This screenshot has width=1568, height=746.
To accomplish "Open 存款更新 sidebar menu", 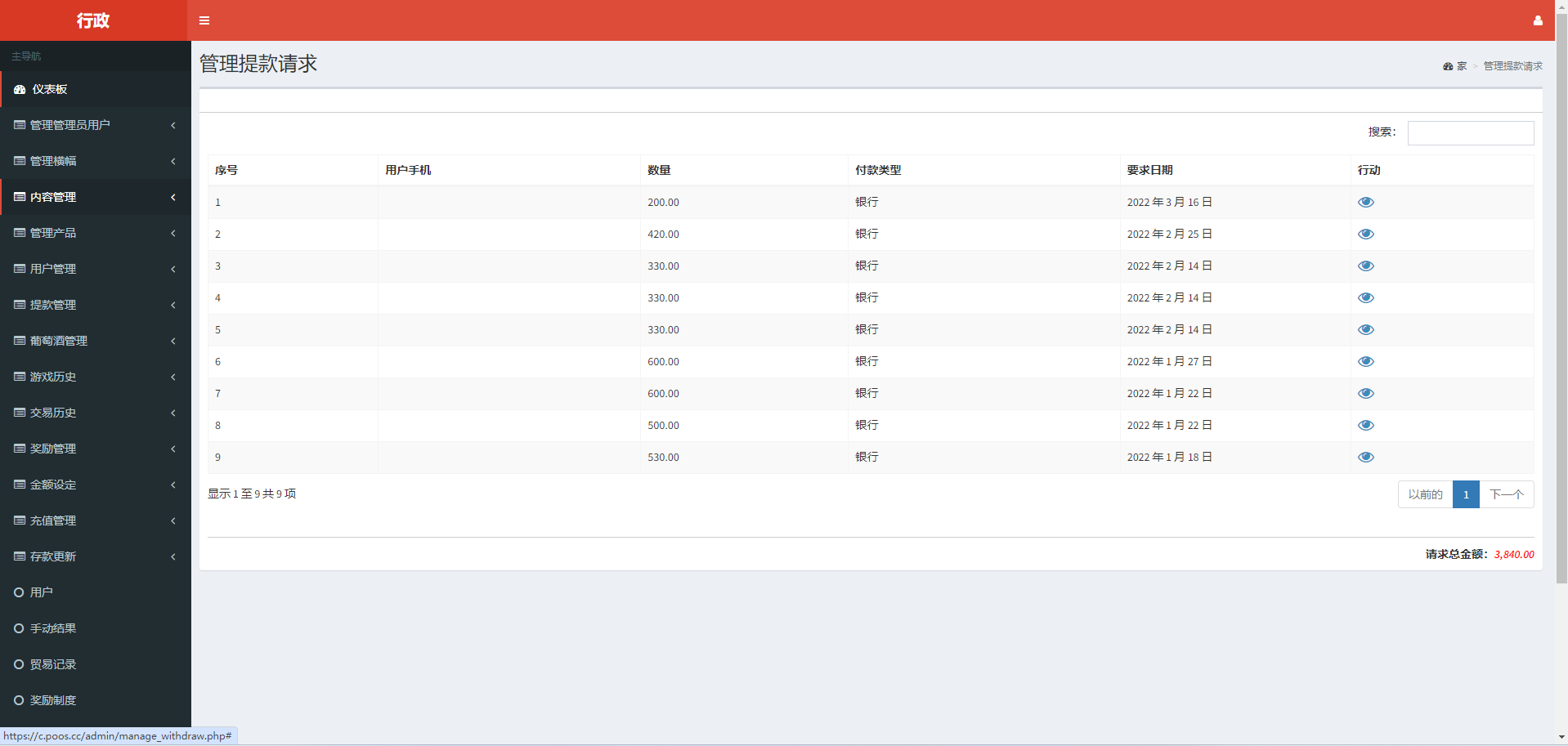I will click(96, 556).
